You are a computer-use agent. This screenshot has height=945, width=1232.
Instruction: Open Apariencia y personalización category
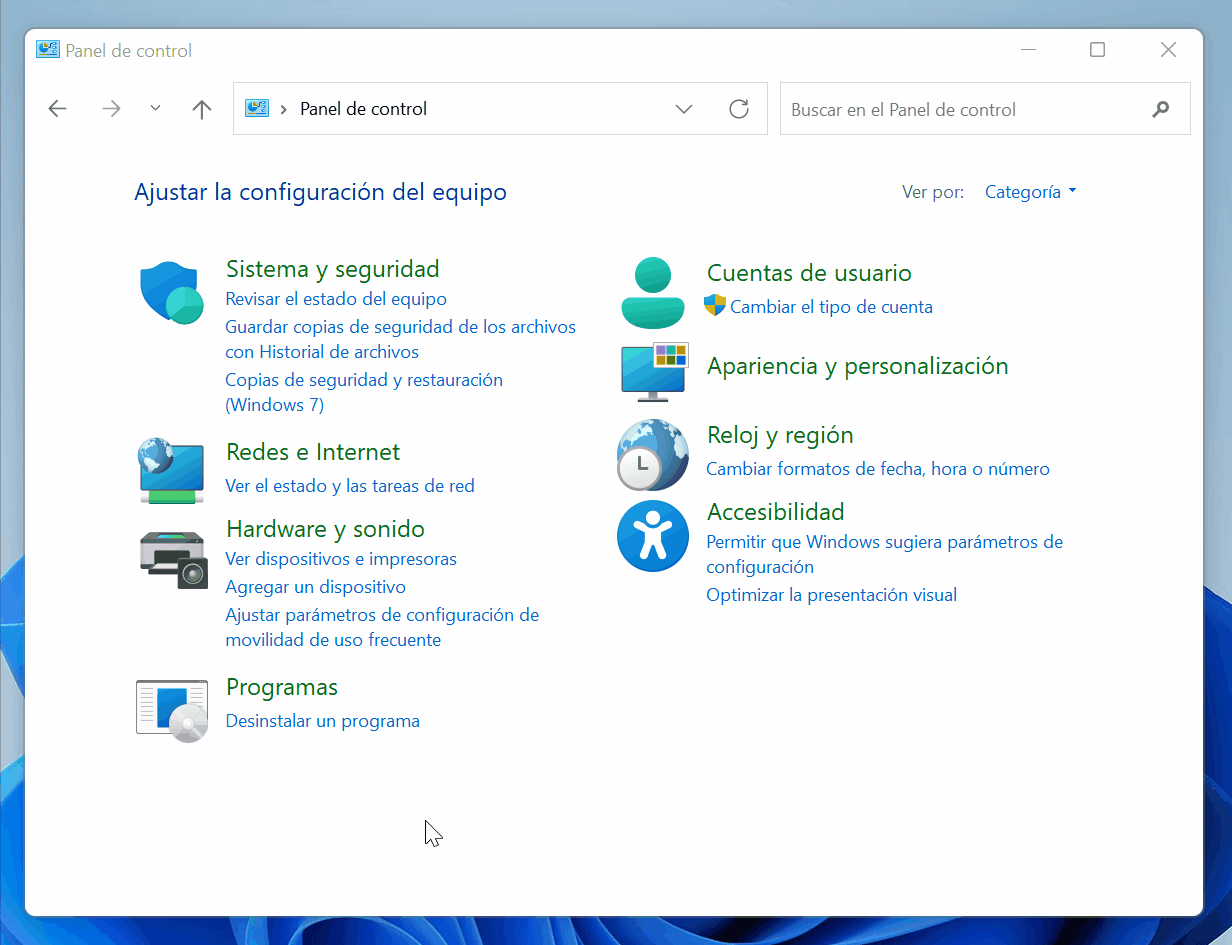pyautogui.click(x=857, y=366)
